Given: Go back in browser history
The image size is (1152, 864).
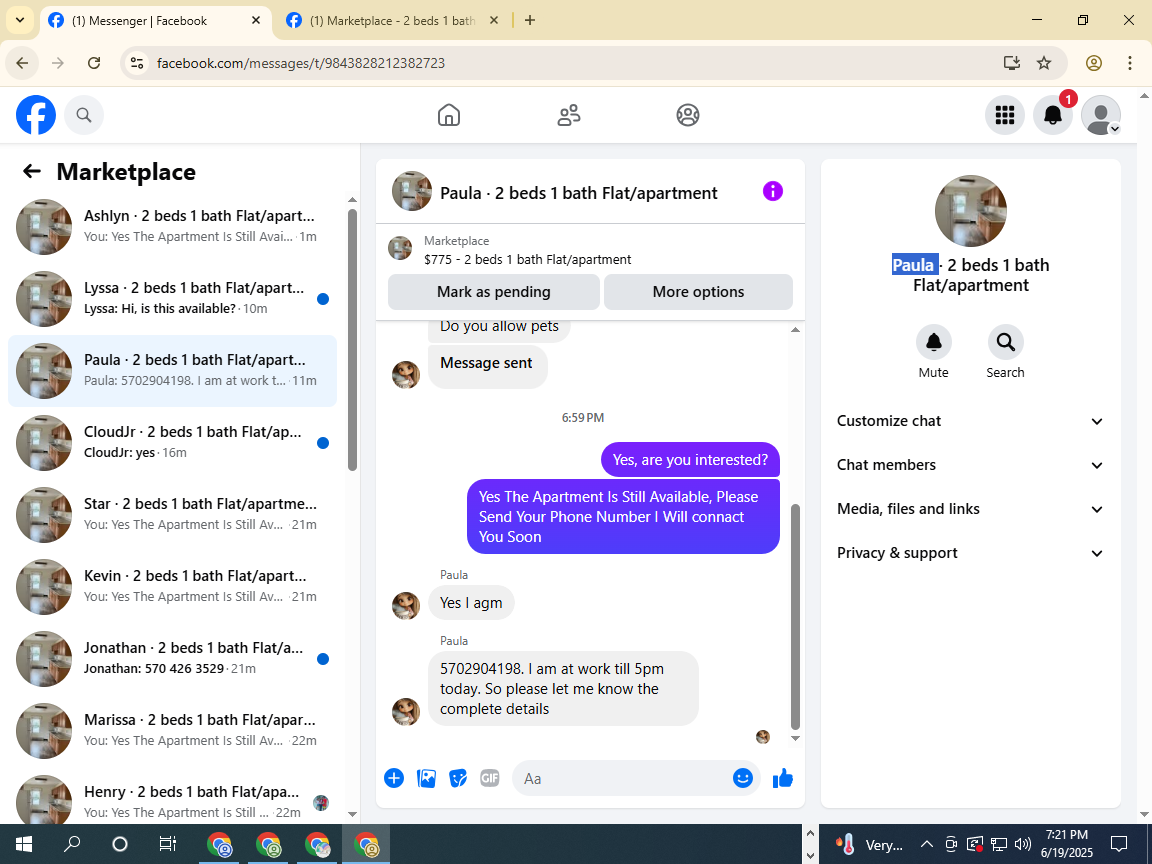Looking at the screenshot, I should point(22,63).
